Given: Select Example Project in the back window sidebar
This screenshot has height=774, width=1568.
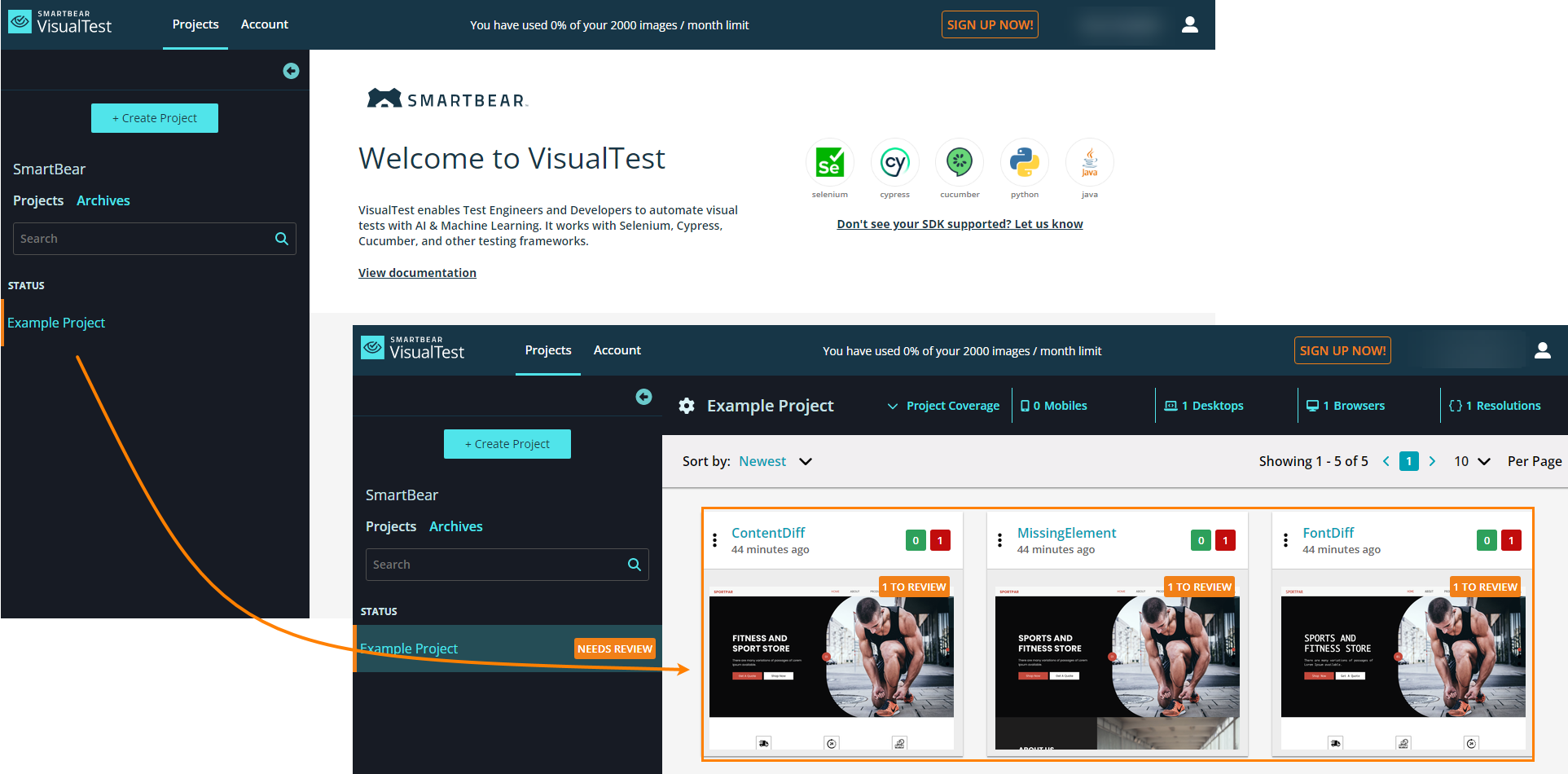Looking at the screenshot, I should click(56, 323).
